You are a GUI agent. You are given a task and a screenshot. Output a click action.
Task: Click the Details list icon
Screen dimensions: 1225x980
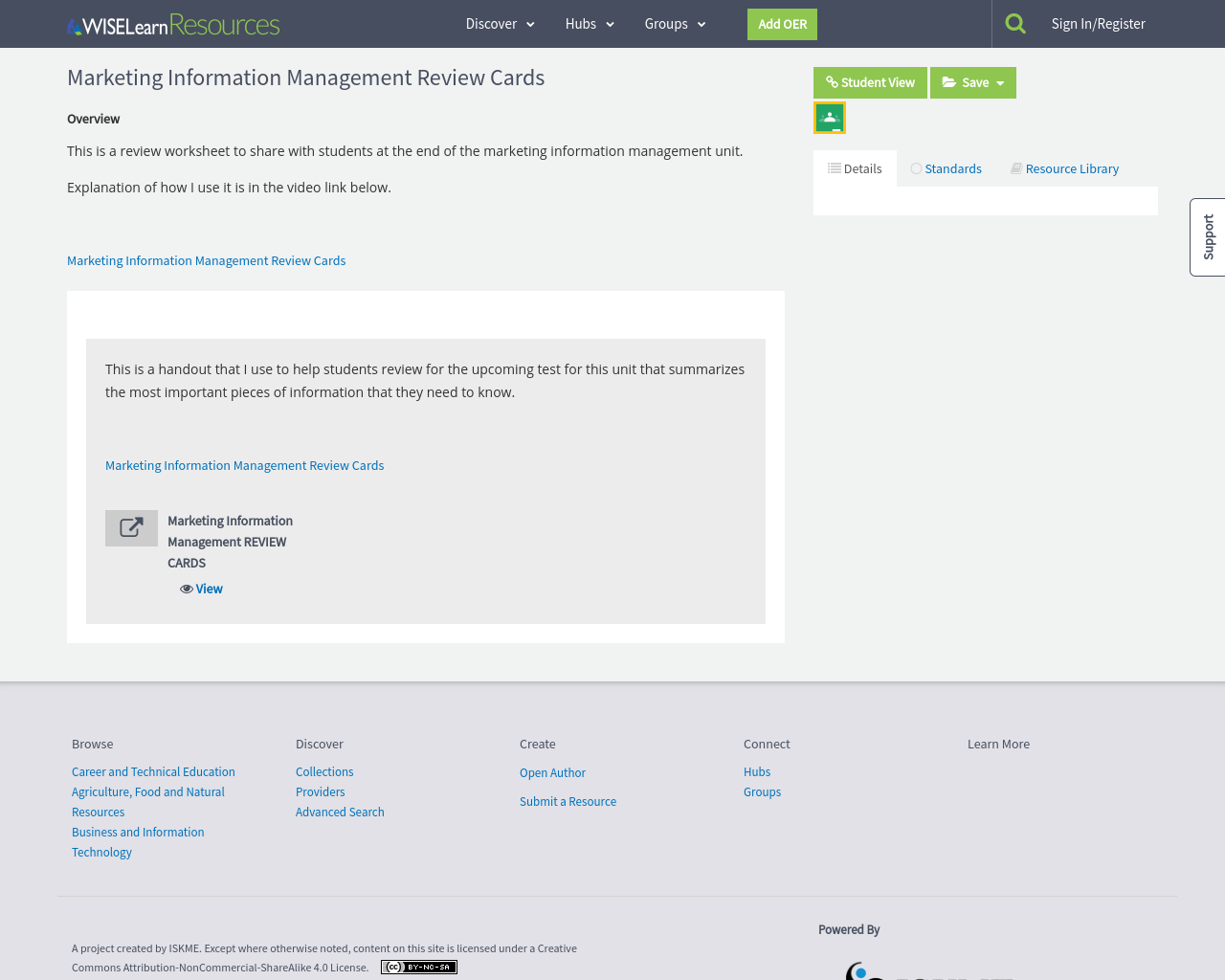(x=834, y=167)
